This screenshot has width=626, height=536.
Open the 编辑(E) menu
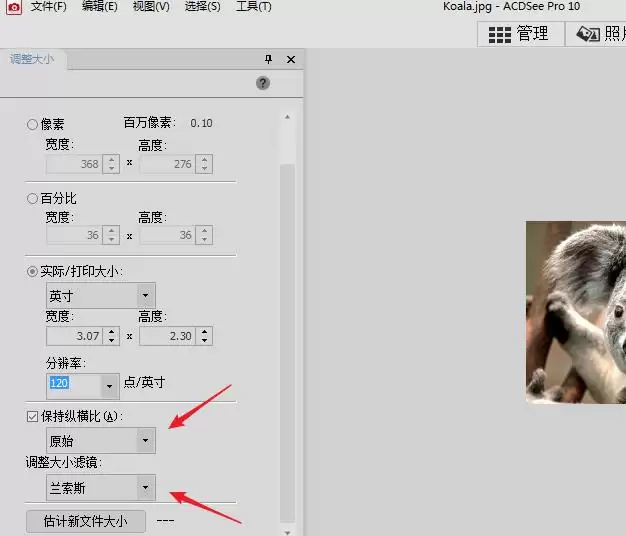click(x=99, y=6)
